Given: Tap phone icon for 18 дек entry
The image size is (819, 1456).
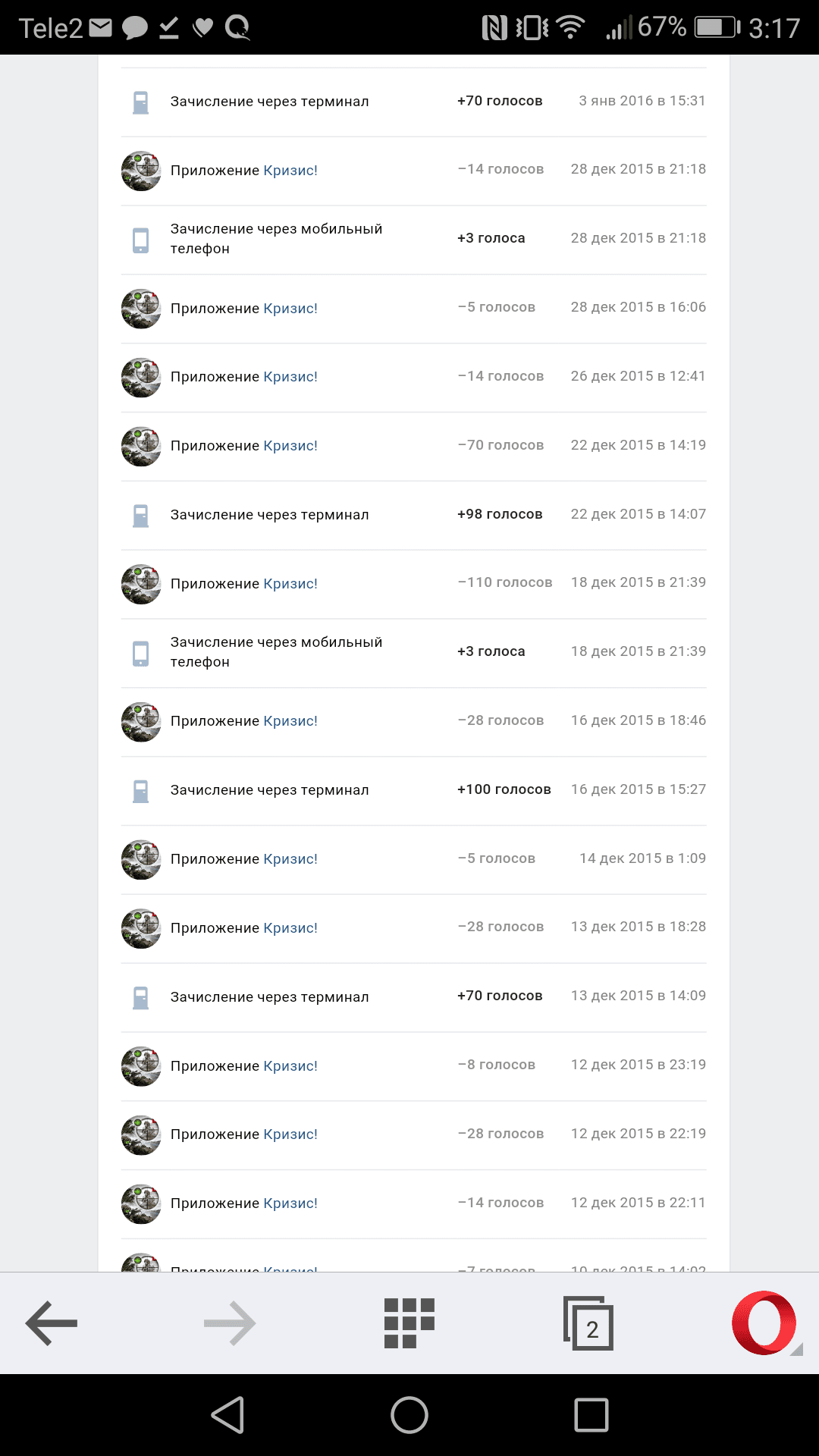Looking at the screenshot, I should click(141, 653).
